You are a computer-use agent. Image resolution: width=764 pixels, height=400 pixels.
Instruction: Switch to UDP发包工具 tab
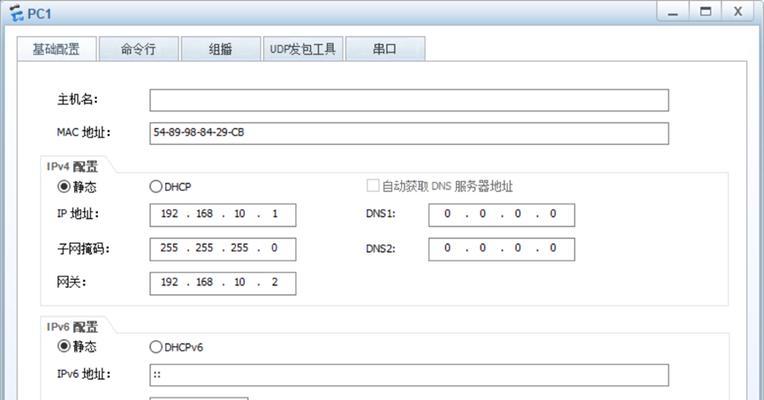303,49
